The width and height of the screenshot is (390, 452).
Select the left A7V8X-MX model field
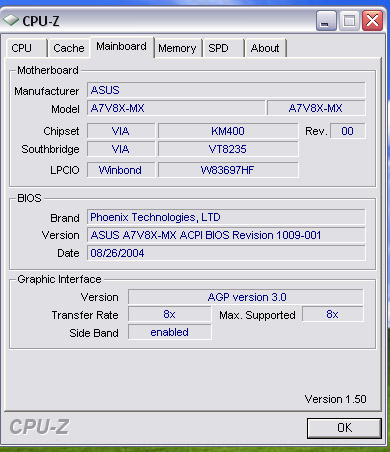176,108
